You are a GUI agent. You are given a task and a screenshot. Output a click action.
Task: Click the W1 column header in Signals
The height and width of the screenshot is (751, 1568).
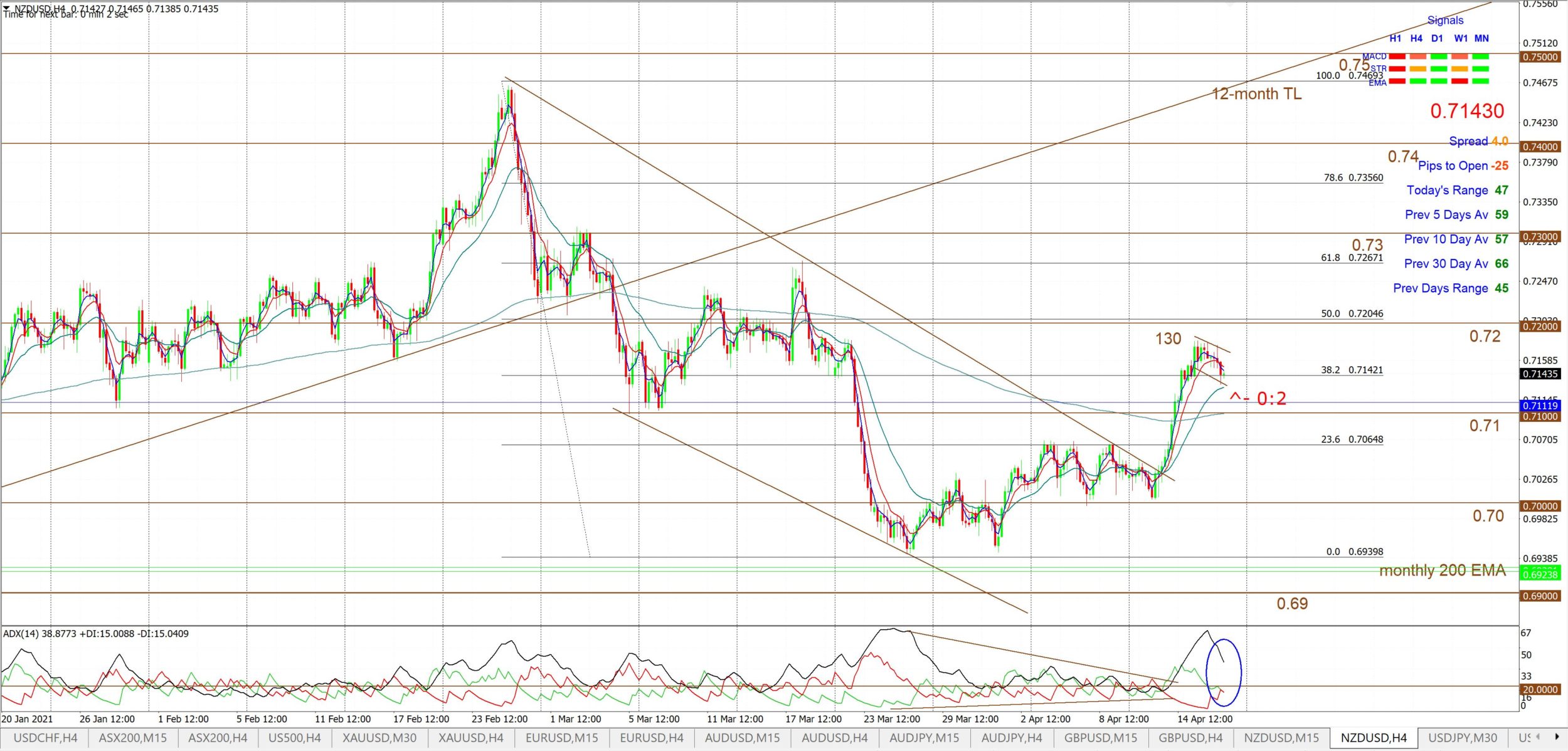[1461, 38]
